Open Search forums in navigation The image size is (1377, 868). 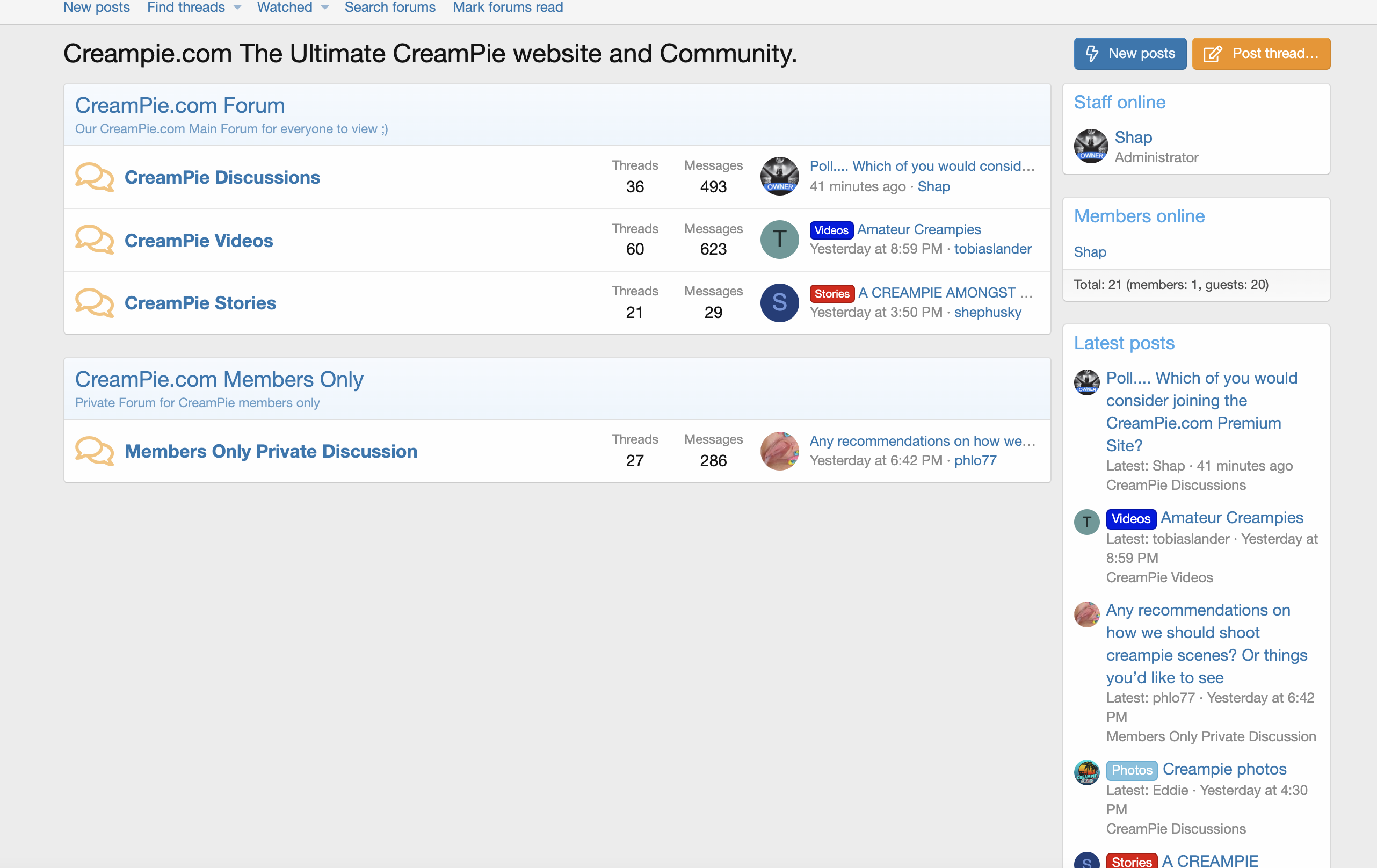389,8
